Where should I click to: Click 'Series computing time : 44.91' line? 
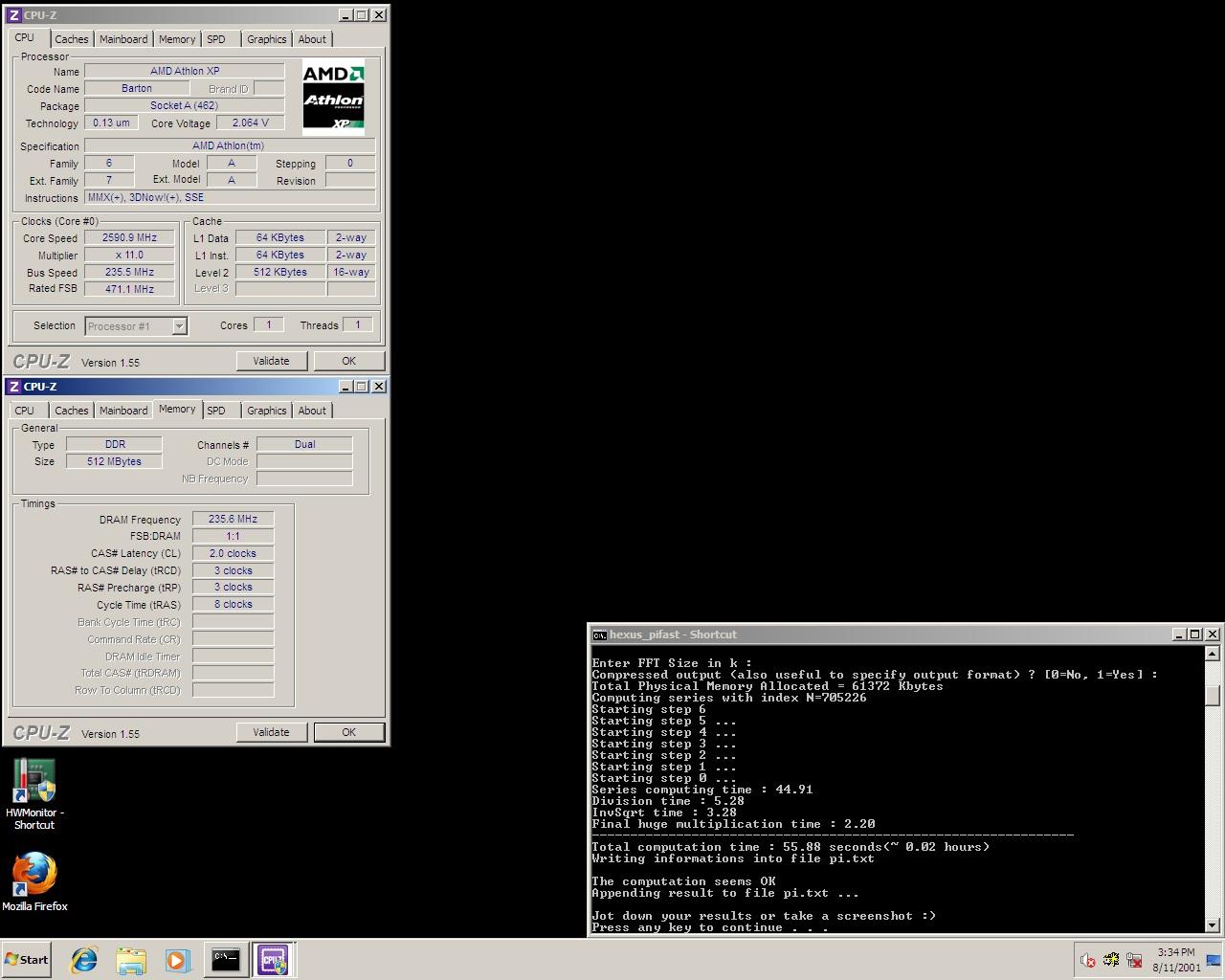point(702,790)
